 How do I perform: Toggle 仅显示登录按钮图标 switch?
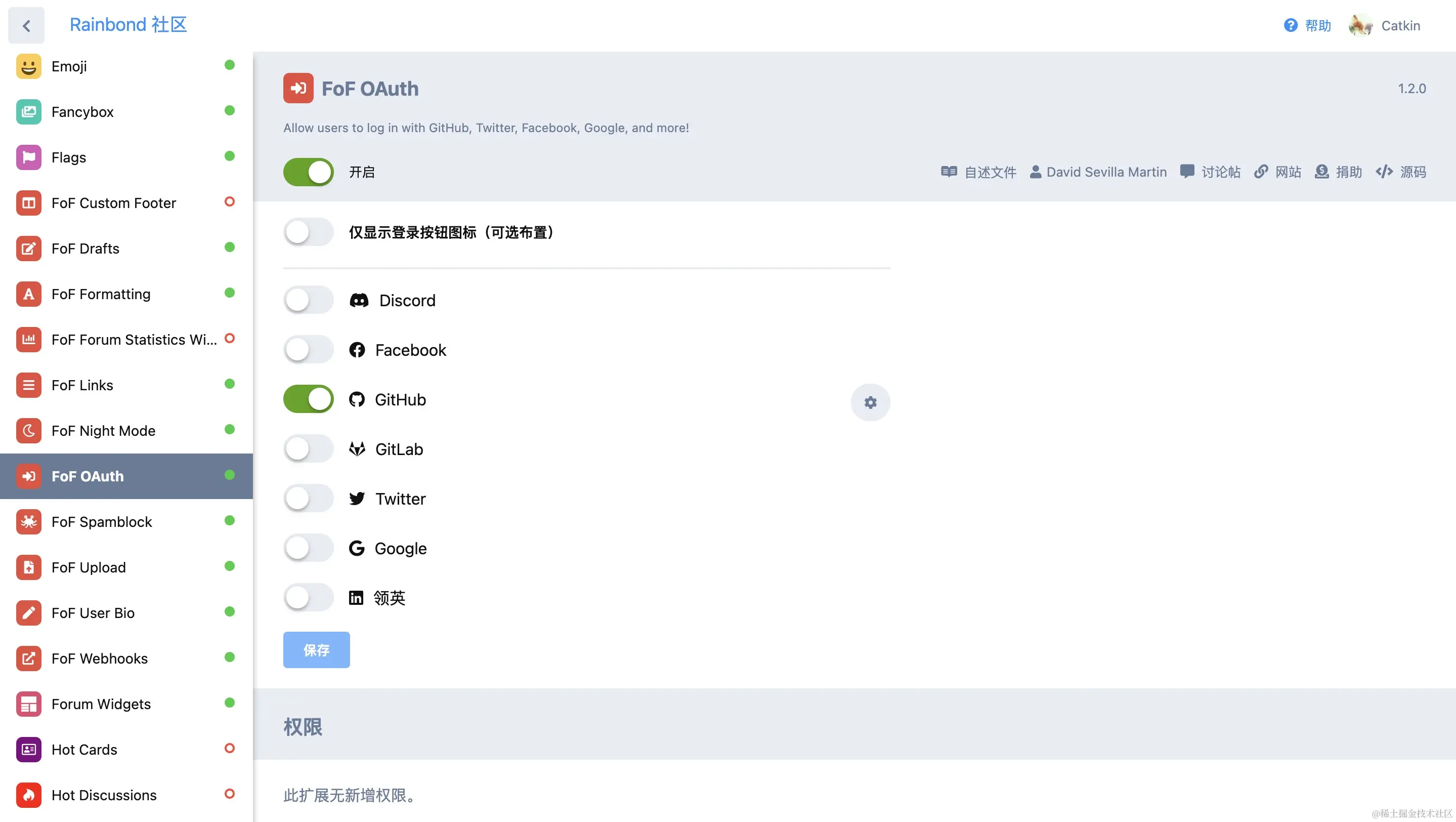pos(308,232)
